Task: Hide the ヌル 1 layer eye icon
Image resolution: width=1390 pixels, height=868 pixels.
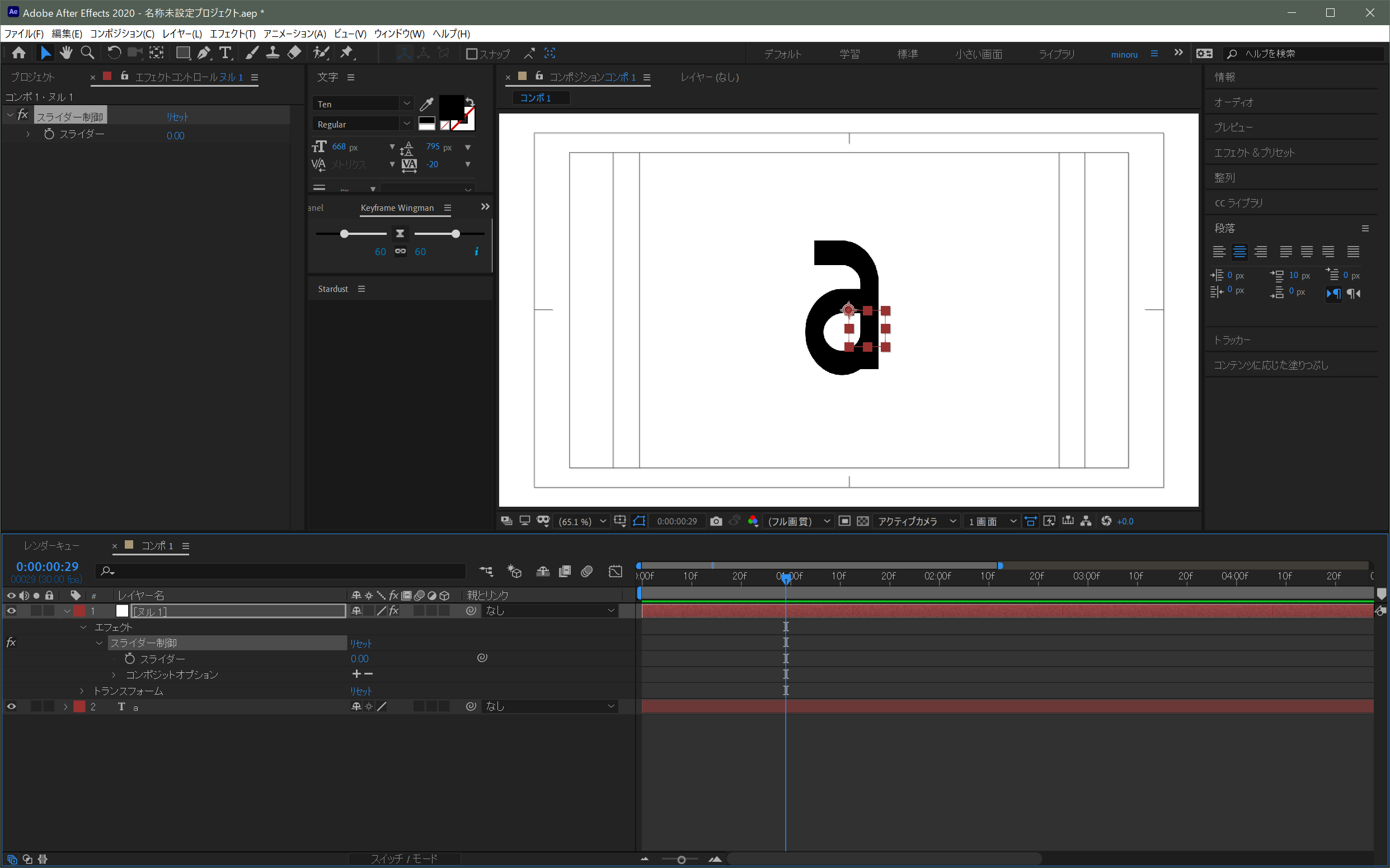Action: 11,611
